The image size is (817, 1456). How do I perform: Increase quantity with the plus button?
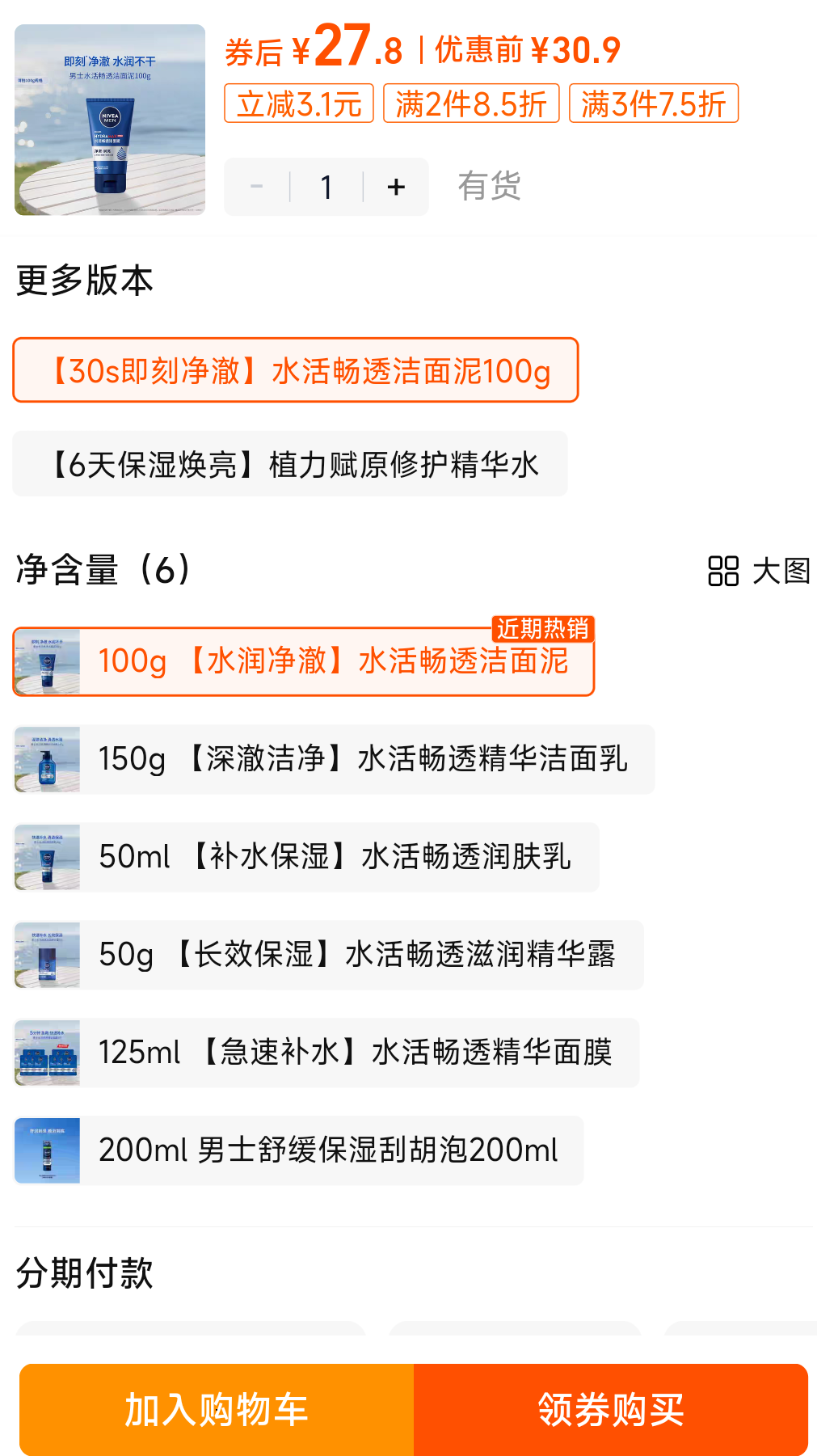(x=396, y=188)
